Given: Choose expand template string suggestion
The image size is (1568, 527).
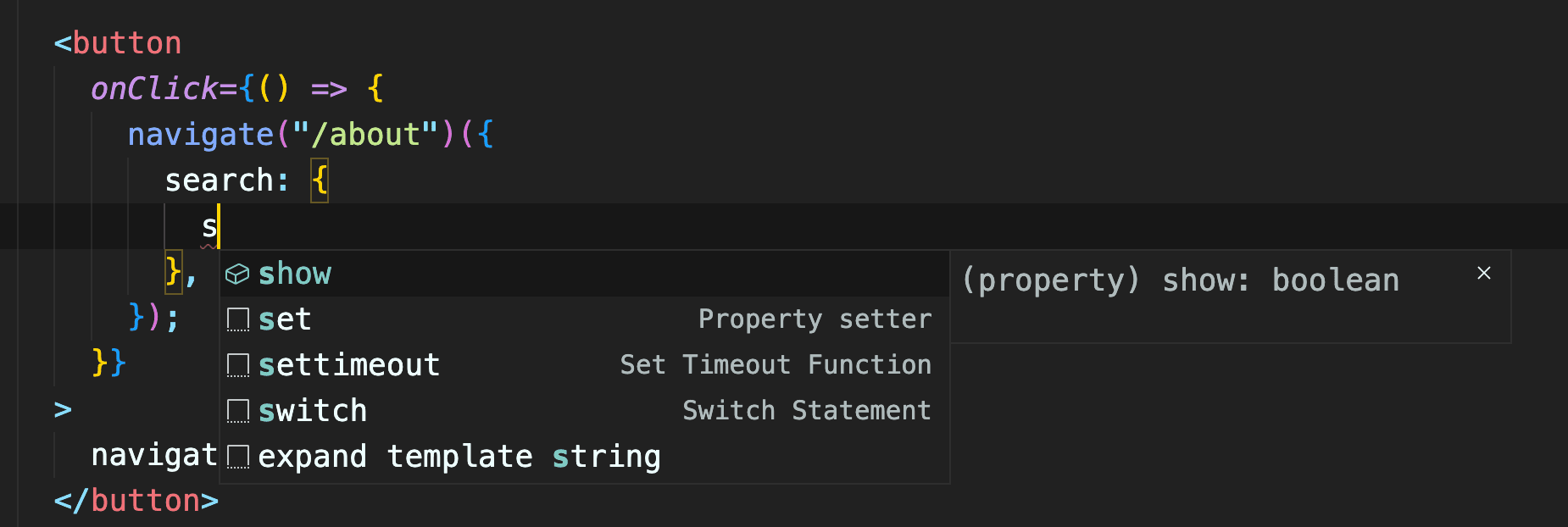Looking at the screenshot, I should 585,457.
